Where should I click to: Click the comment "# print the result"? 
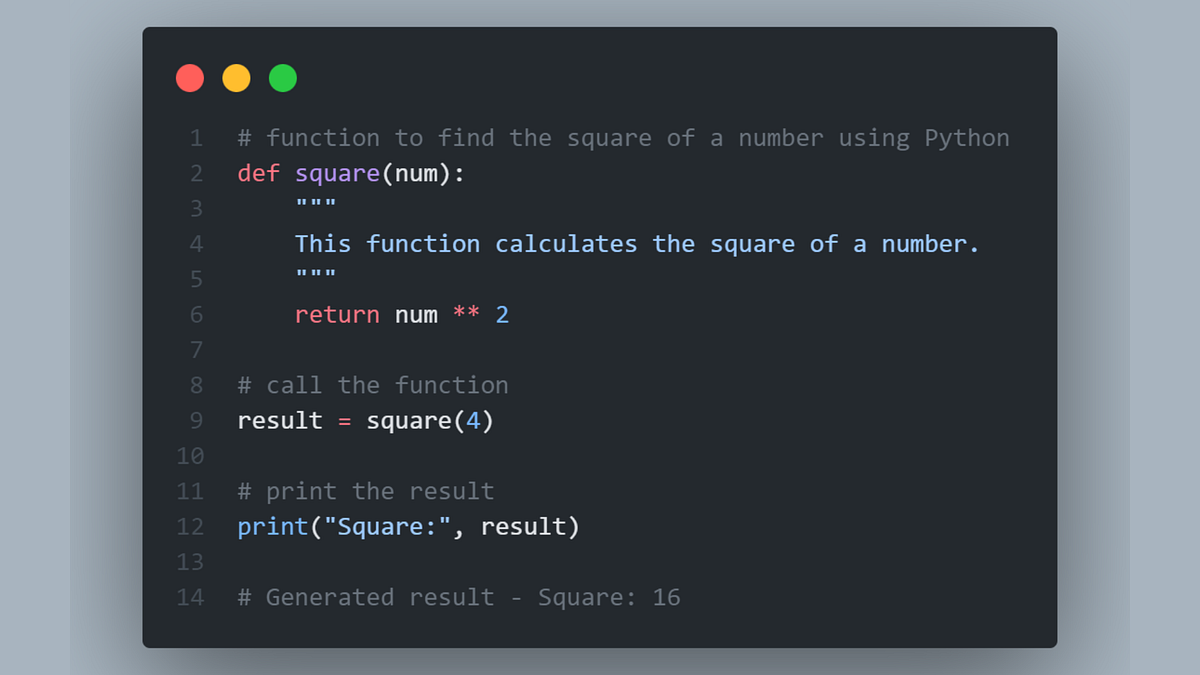point(366,491)
